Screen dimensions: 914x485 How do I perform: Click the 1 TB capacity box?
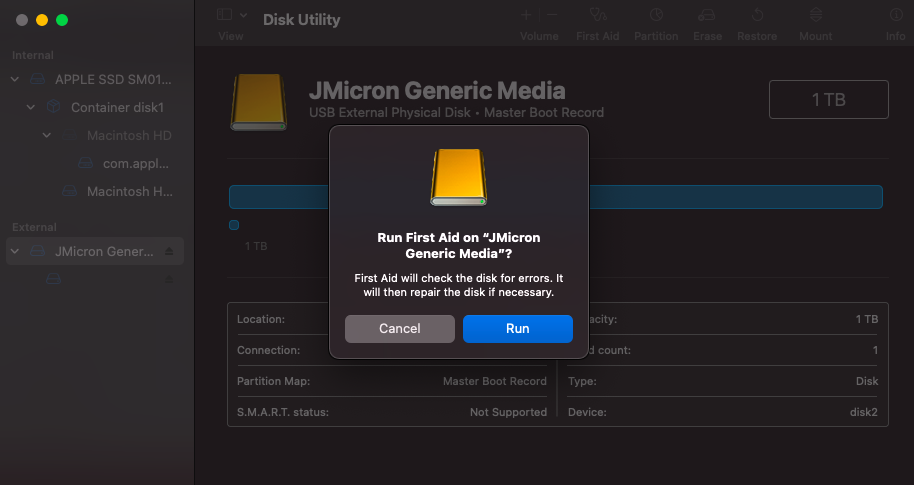pos(828,100)
